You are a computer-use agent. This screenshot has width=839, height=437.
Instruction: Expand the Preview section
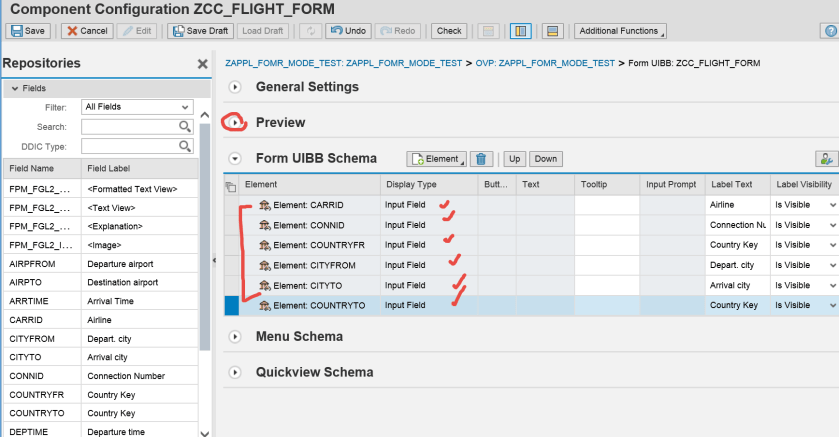[235, 122]
